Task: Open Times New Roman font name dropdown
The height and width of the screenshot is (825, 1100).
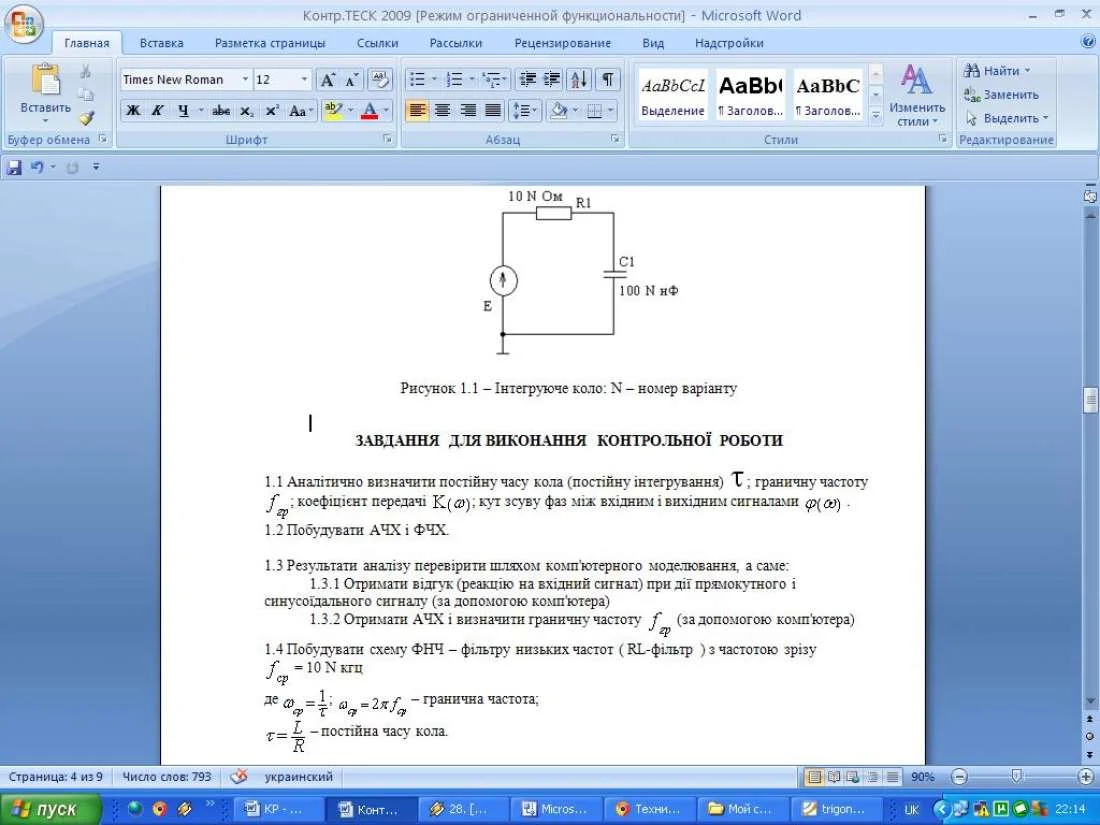Action: click(x=245, y=80)
